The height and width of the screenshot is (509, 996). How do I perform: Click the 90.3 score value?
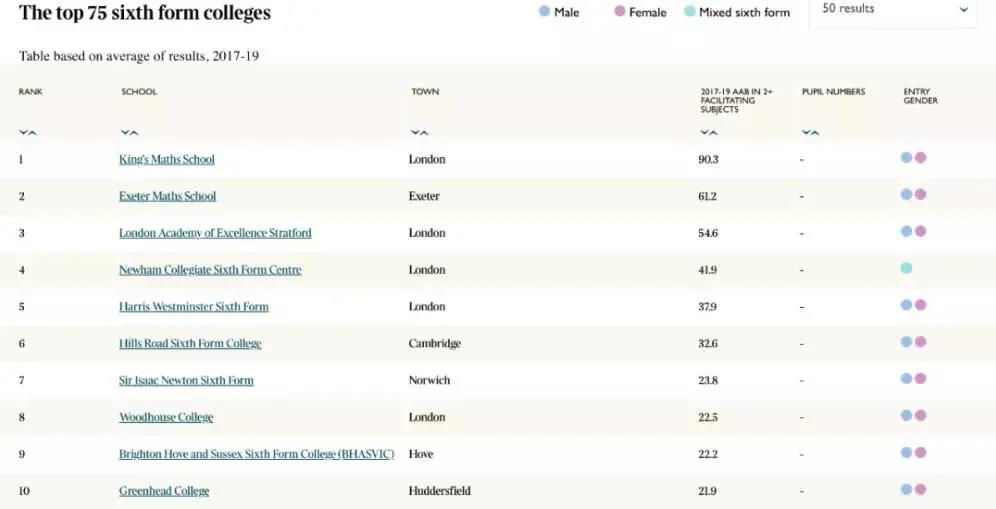tap(708, 159)
